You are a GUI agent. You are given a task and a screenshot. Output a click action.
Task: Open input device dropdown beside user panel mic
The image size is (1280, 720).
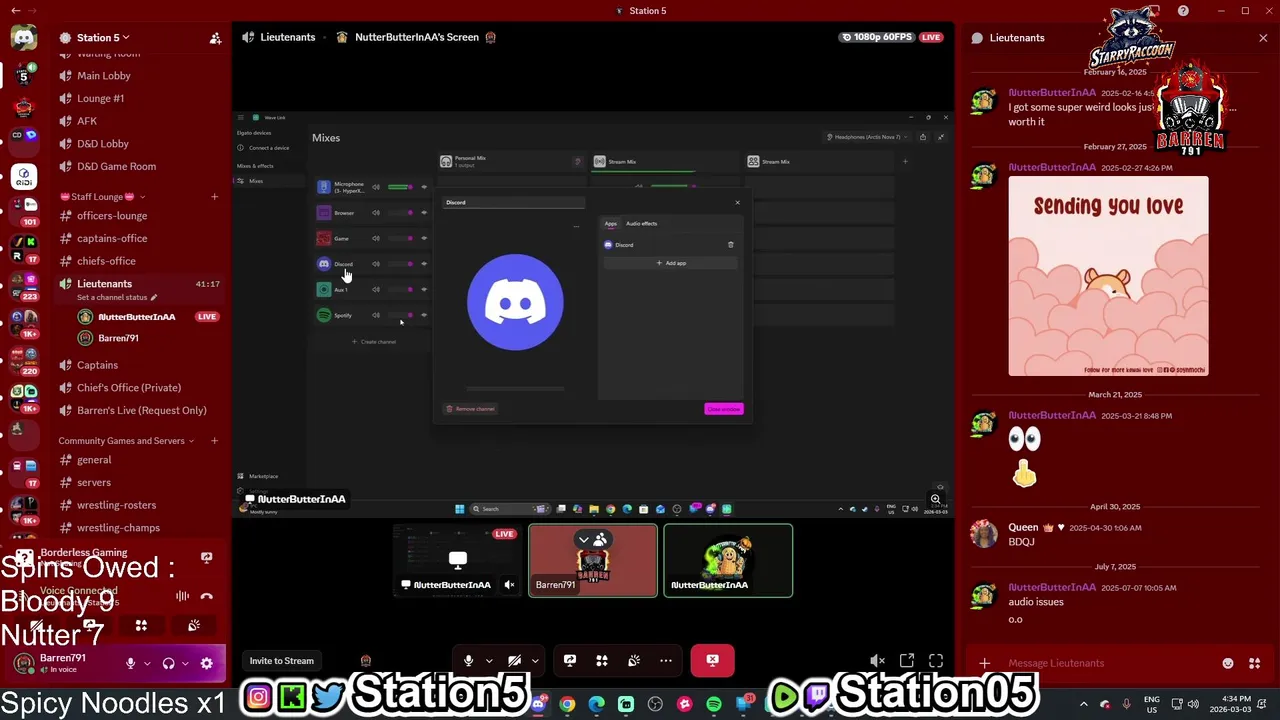click(147, 663)
